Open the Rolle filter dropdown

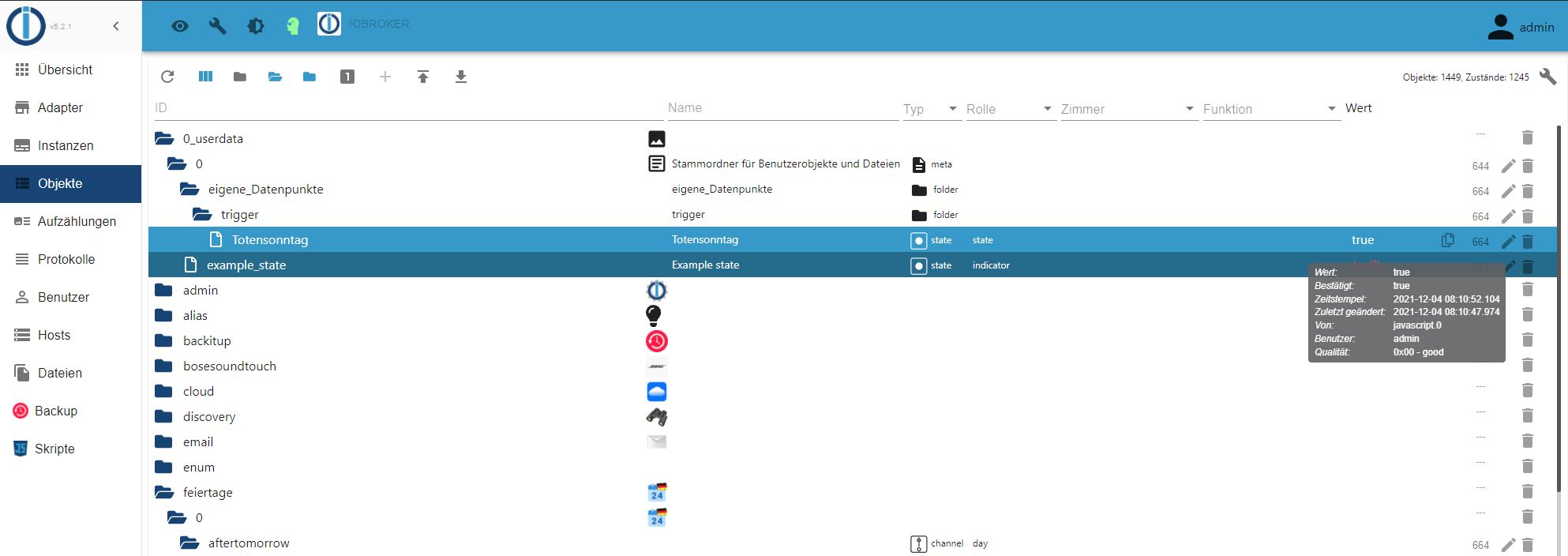click(x=1011, y=109)
